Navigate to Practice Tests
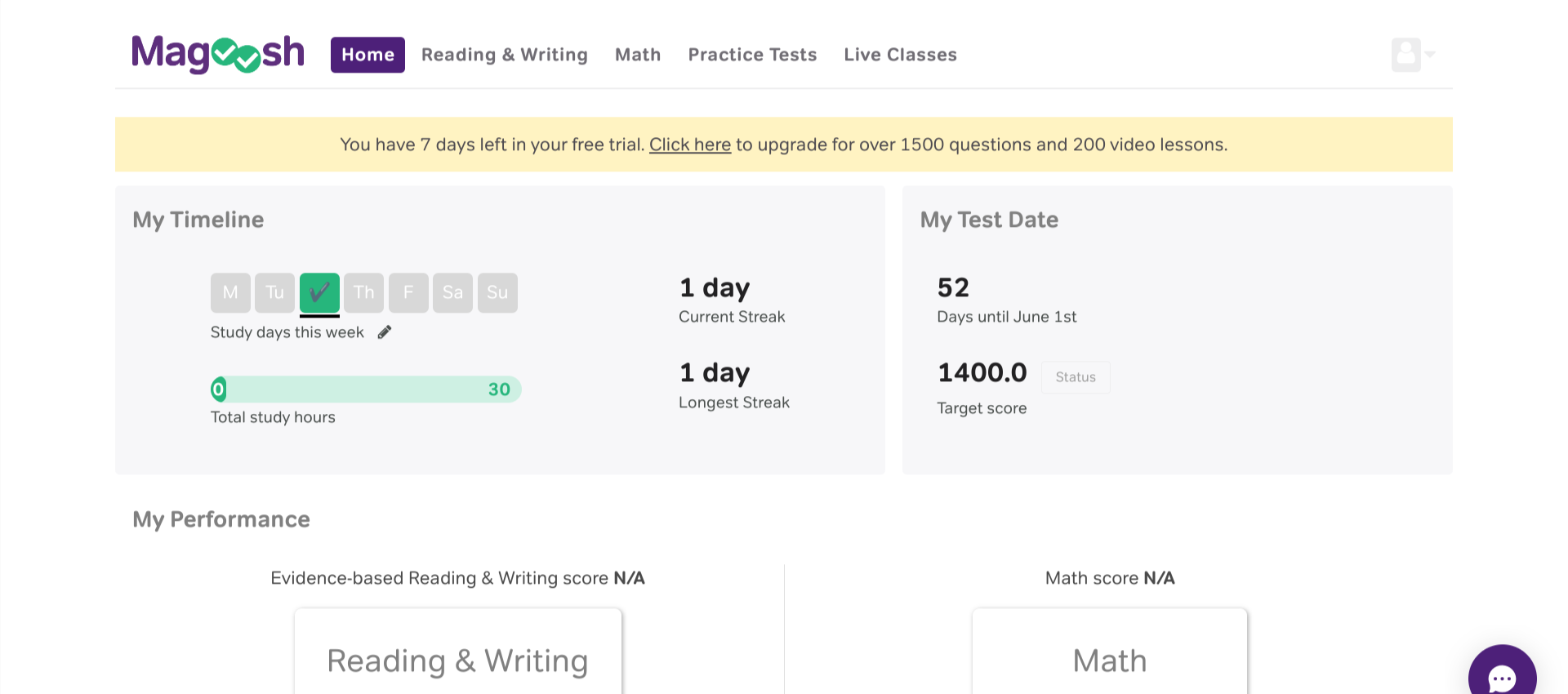The height and width of the screenshot is (694, 1568). (x=752, y=55)
